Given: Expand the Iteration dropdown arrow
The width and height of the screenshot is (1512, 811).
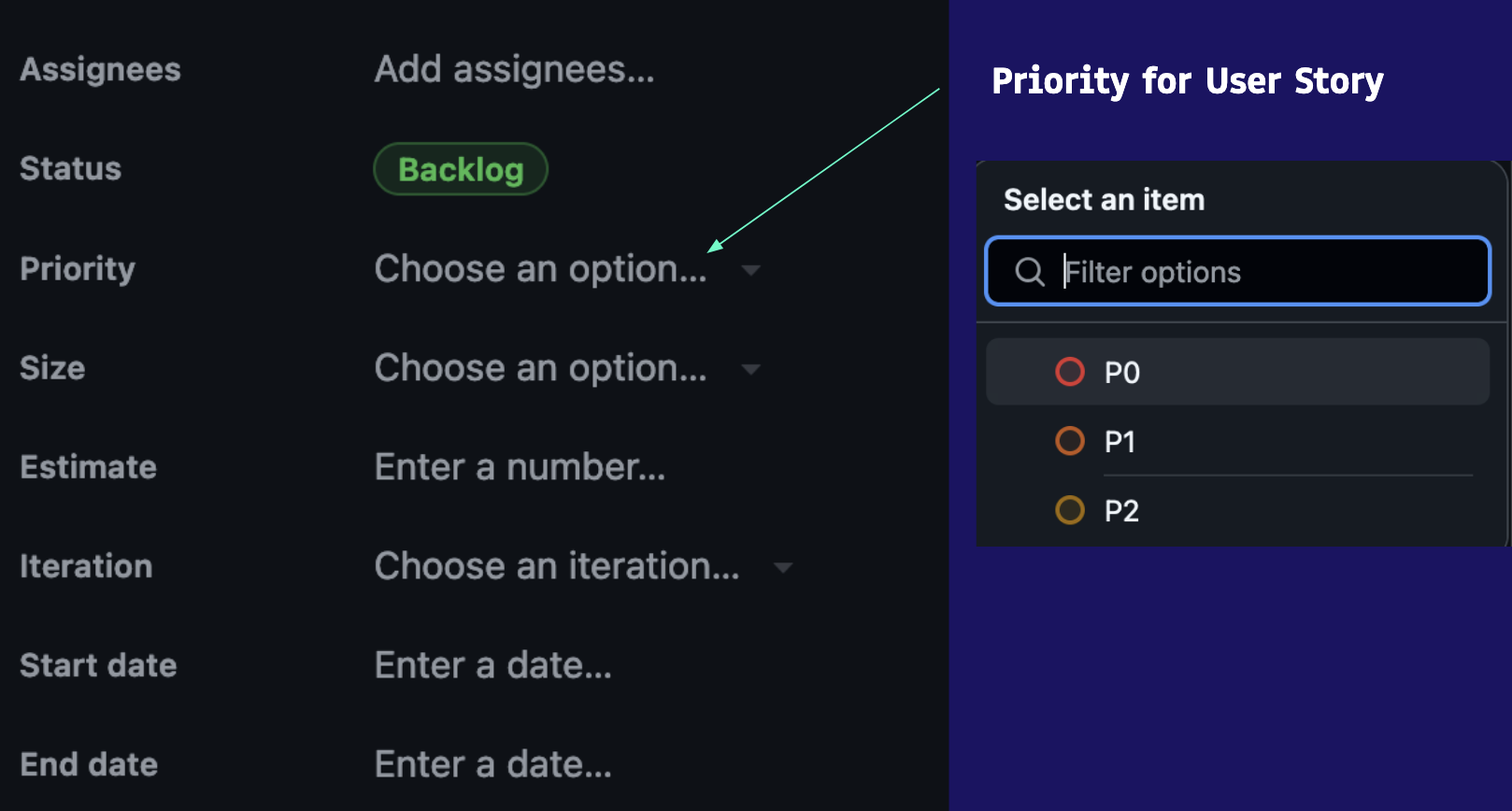Looking at the screenshot, I should coord(783,568).
